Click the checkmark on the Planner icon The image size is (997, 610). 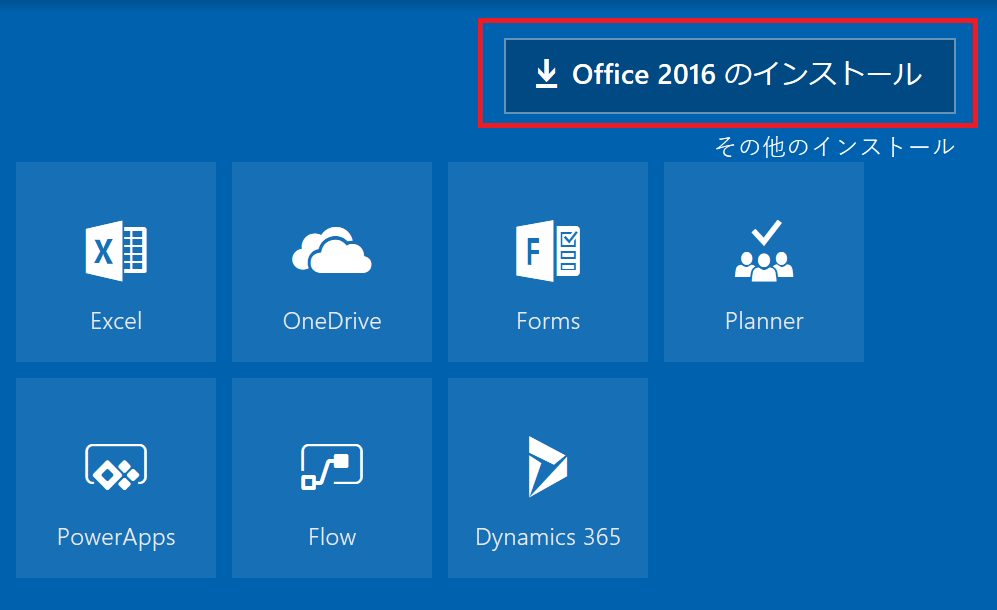click(x=766, y=232)
